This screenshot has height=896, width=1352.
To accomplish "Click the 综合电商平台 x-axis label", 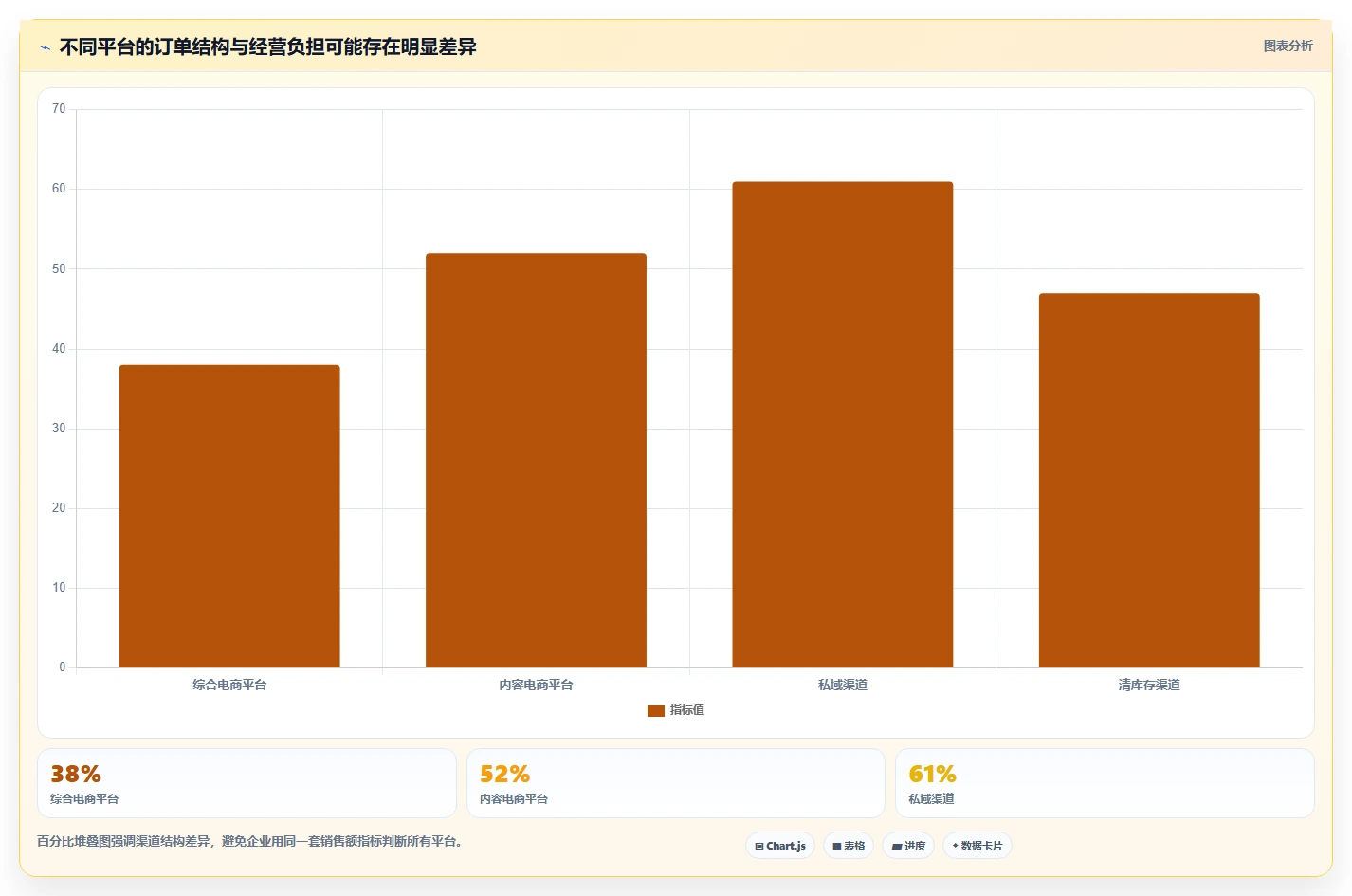I will coord(229,685).
